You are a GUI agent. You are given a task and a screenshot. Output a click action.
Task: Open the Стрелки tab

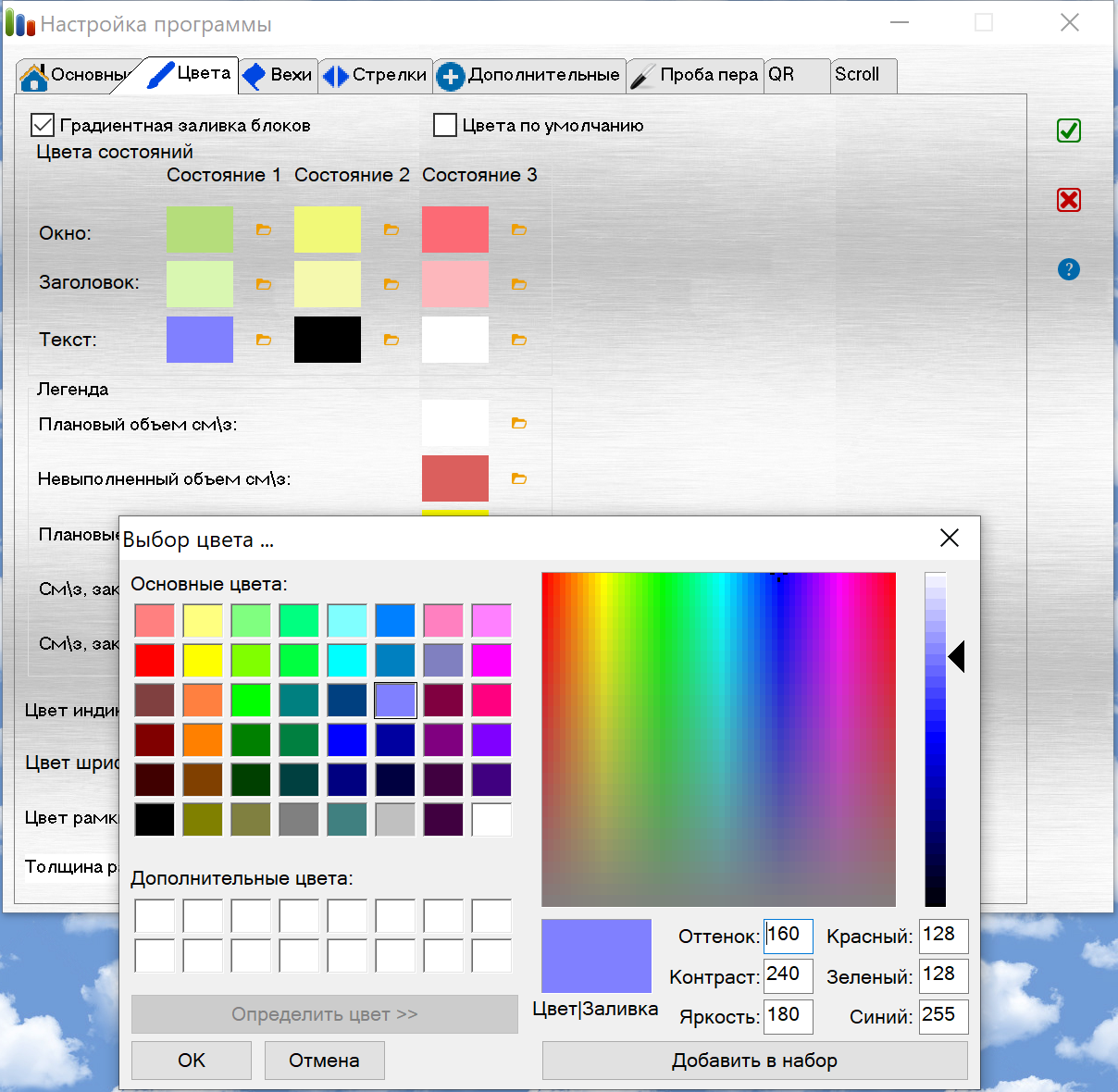(376, 75)
